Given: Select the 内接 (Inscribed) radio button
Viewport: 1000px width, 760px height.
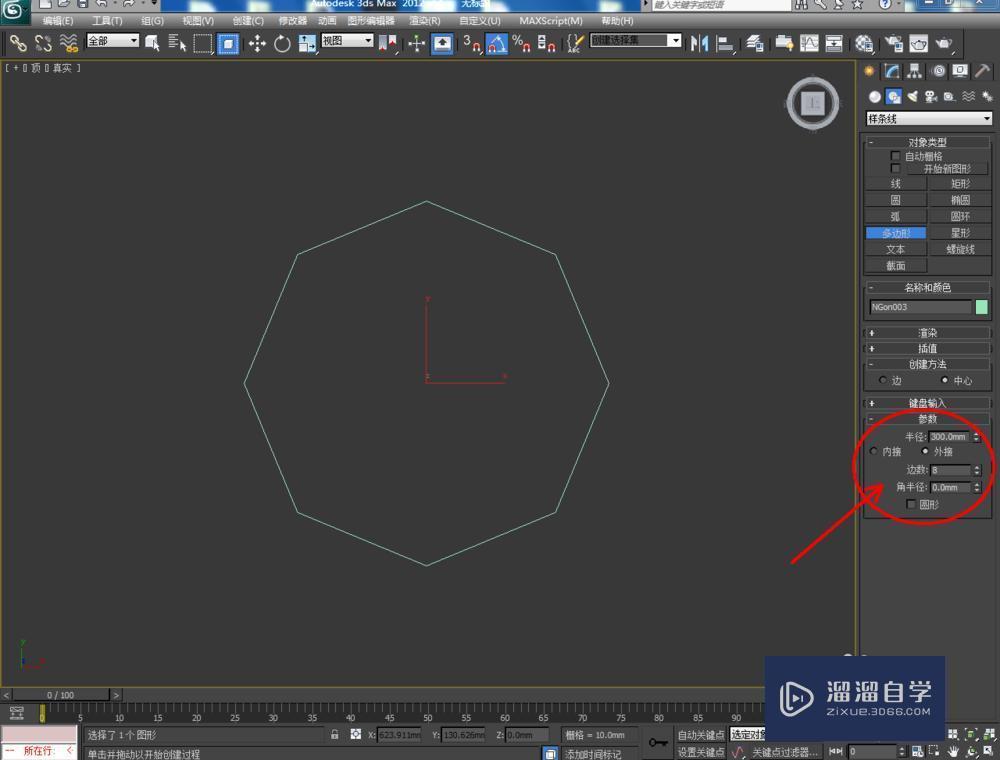Looking at the screenshot, I should tap(874, 451).
